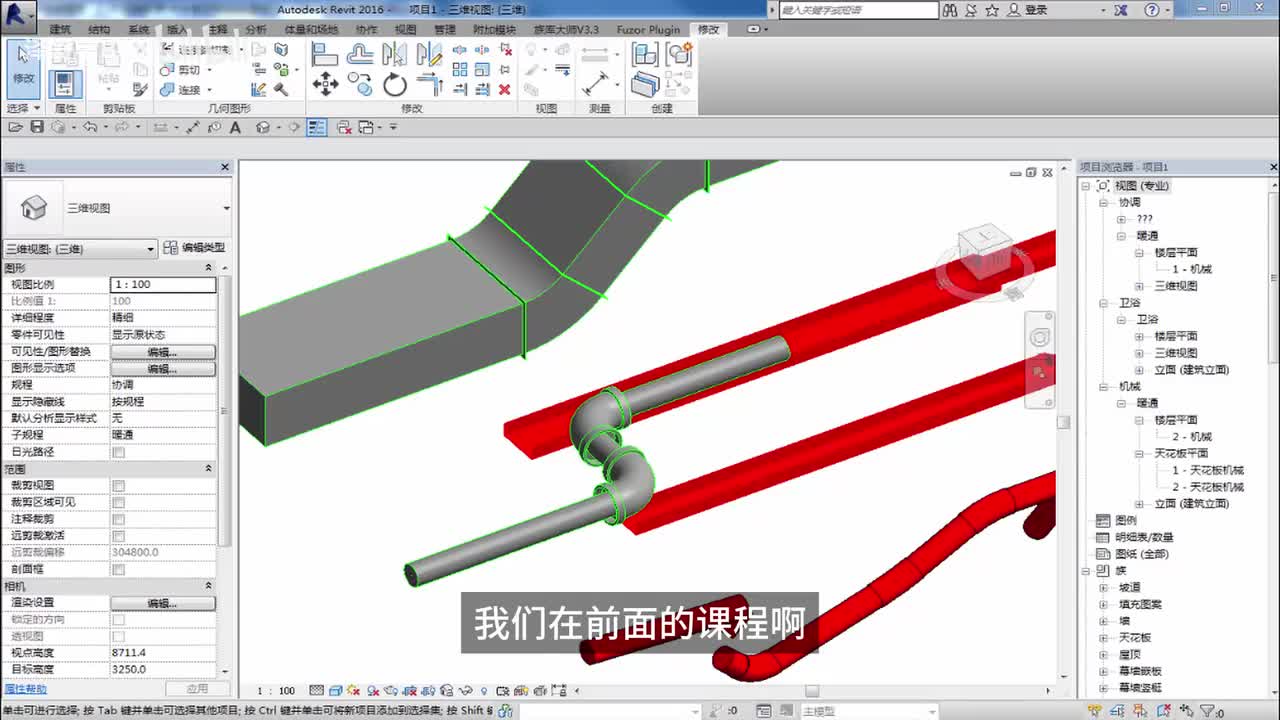The image size is (1280, 720).
Task: Open the 管理 ribbon tab
Action: tap(444, 30)
